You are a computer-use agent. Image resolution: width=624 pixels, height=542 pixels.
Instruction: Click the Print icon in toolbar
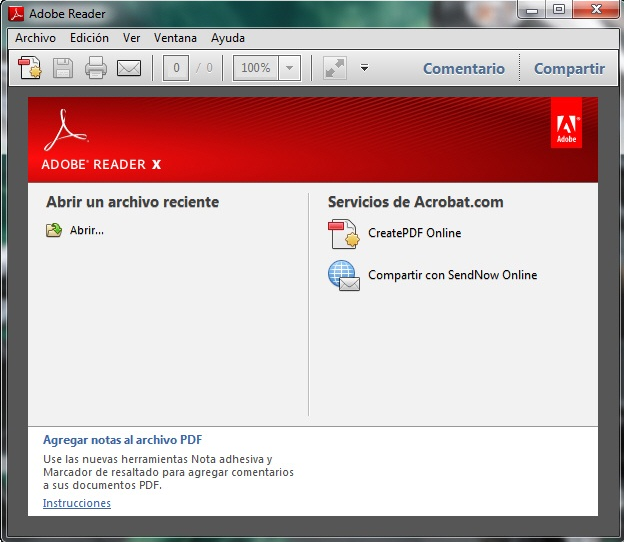point(96,68)
